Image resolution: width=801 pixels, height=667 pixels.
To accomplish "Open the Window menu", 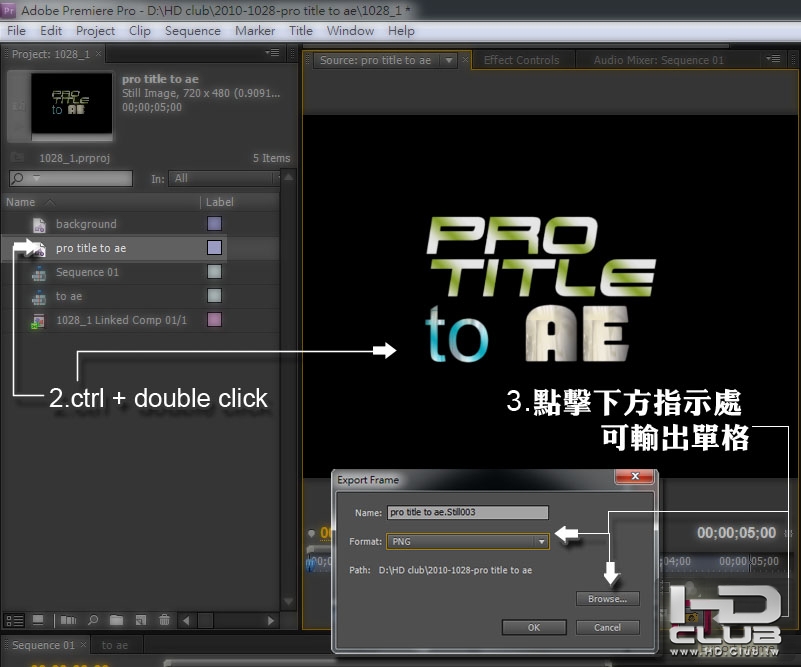I will coord(350,31).
